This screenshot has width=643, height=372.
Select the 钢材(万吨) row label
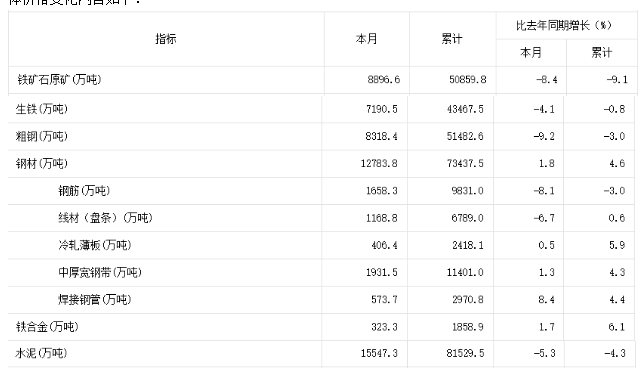[41, 163]
